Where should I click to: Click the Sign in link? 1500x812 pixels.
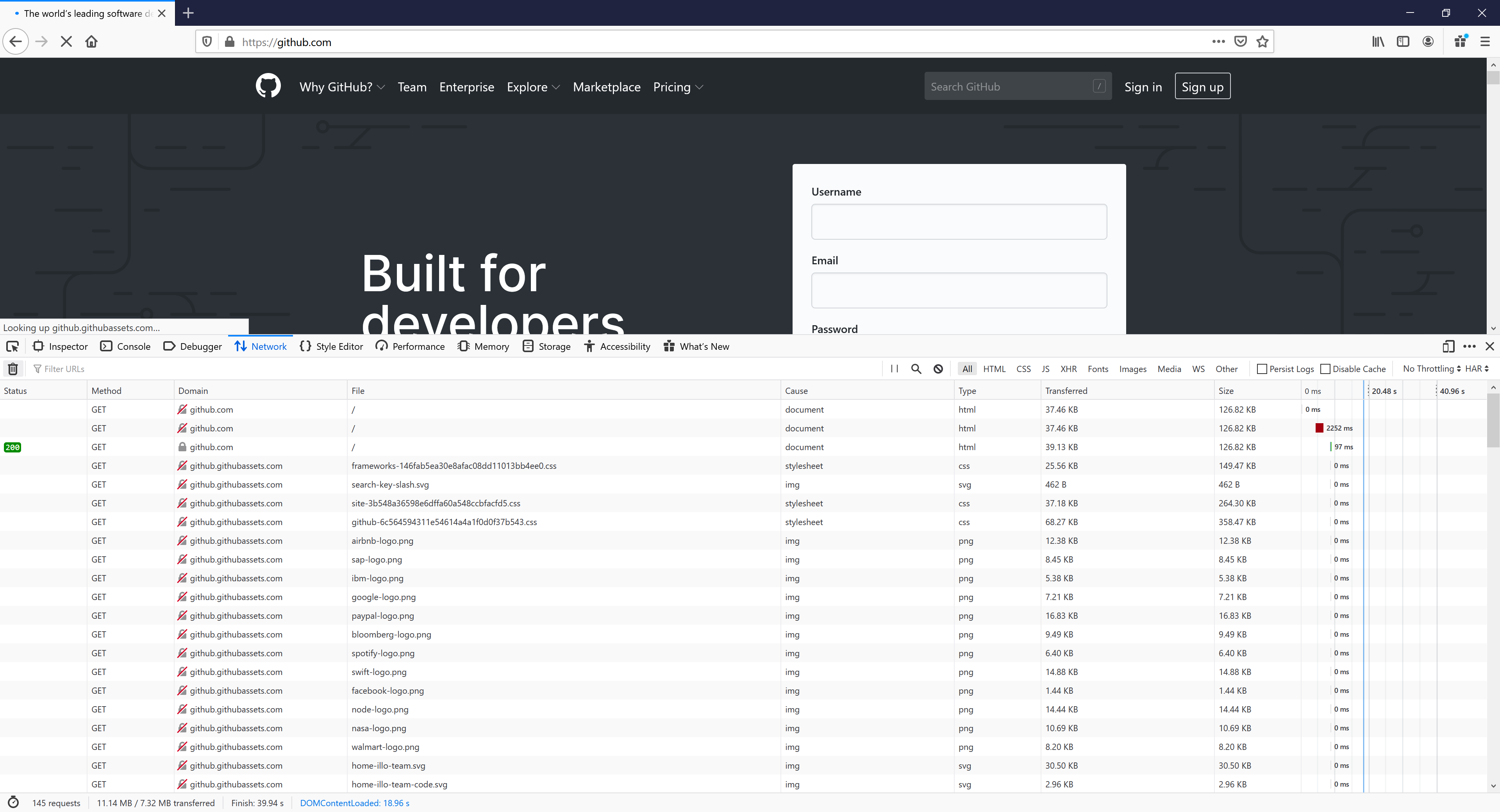(1143, 87)
